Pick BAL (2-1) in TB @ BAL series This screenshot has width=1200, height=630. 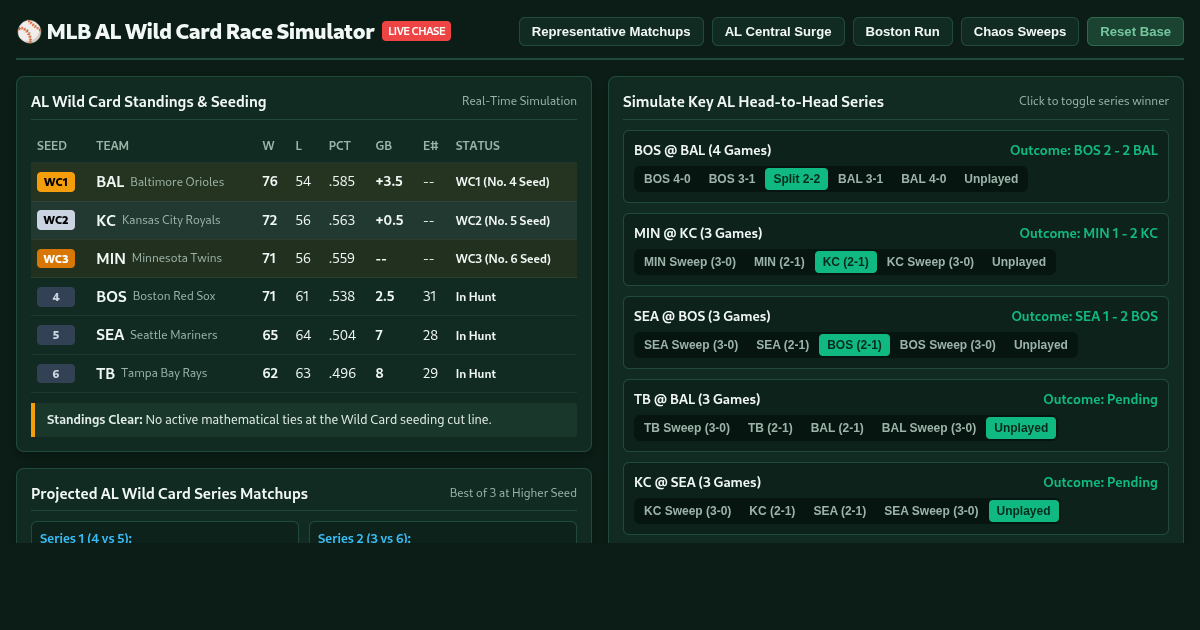[x=837, y=428]
